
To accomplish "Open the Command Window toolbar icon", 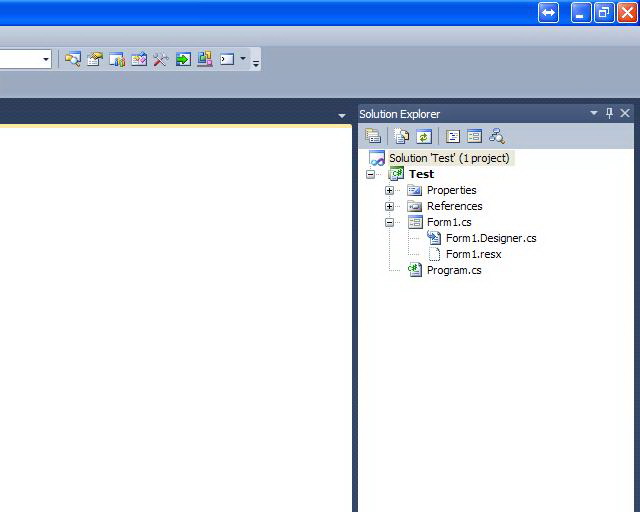I will (227, 59).
